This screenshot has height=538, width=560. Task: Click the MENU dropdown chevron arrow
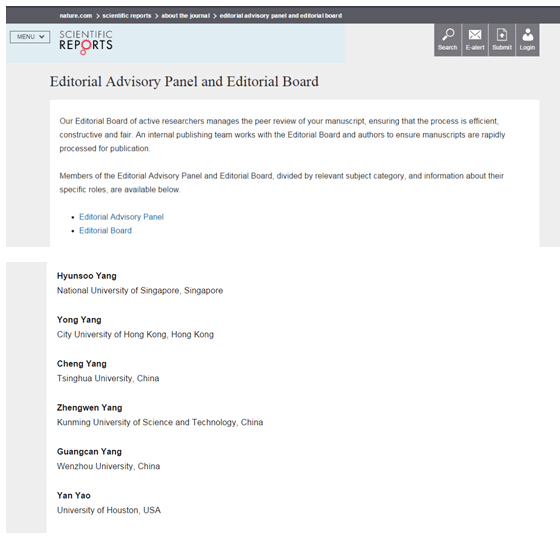click(42, 37)
